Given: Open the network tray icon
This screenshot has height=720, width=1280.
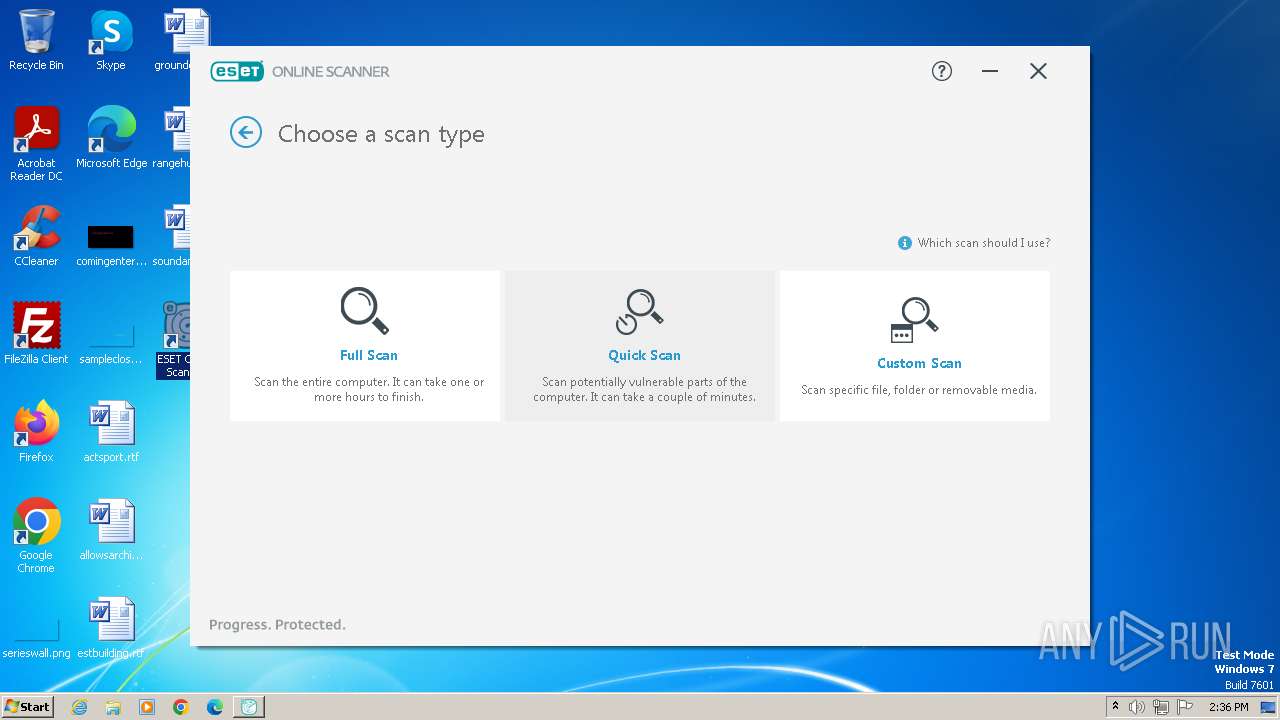Looking at the screenshot, I should [x=1161, y=707].
